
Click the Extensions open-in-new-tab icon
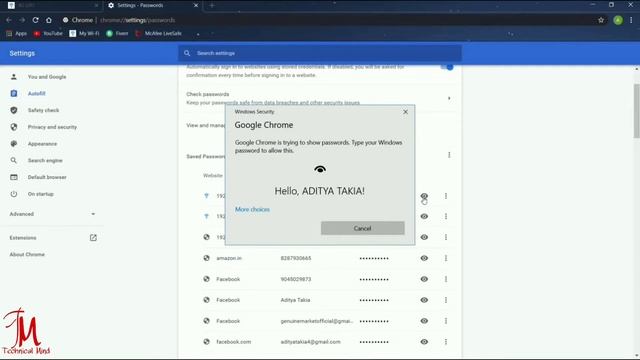point(93,238)
